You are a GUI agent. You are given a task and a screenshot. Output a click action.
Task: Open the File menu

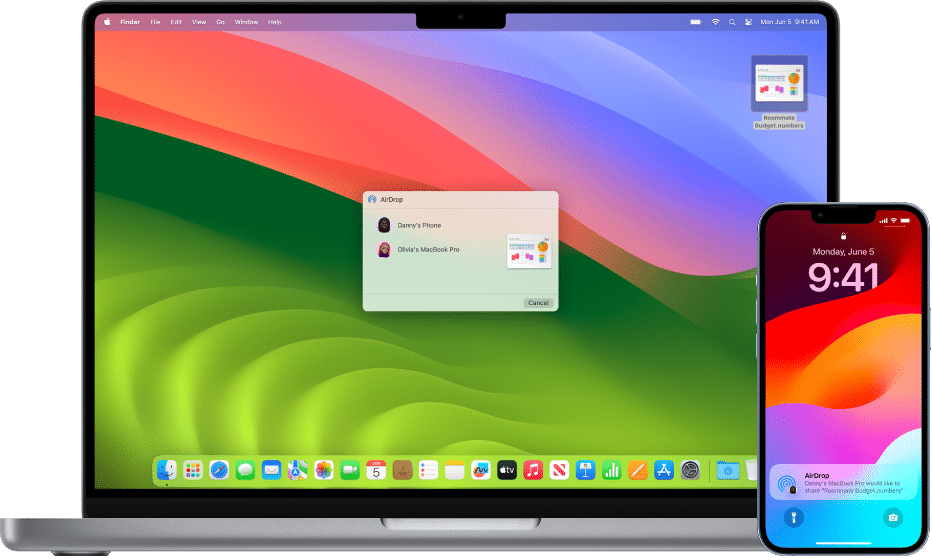[155, 22]
